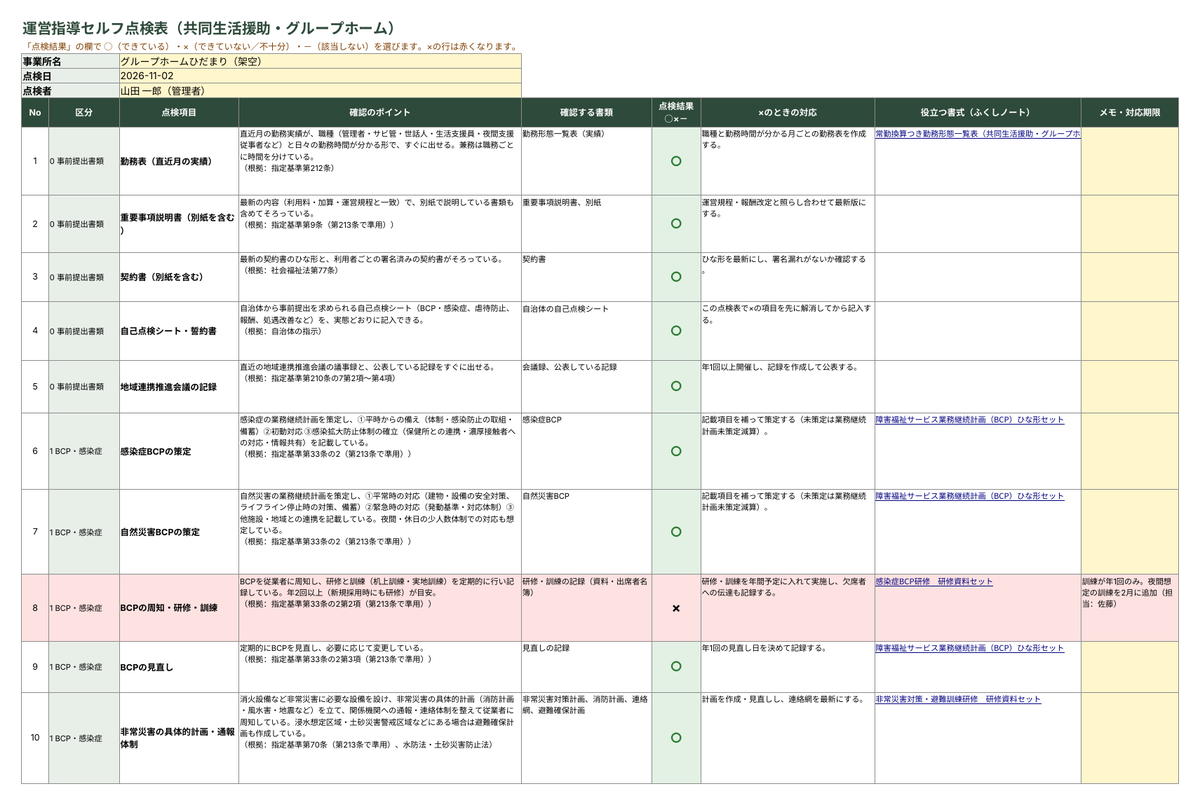
Task: Select the 点検結果 cell for row 10
Action: click(x=676, y=737)
